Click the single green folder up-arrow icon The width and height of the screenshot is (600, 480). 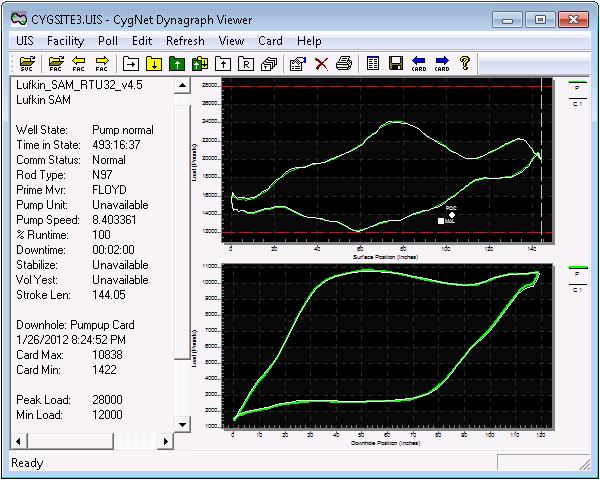[x=177, y=64]
